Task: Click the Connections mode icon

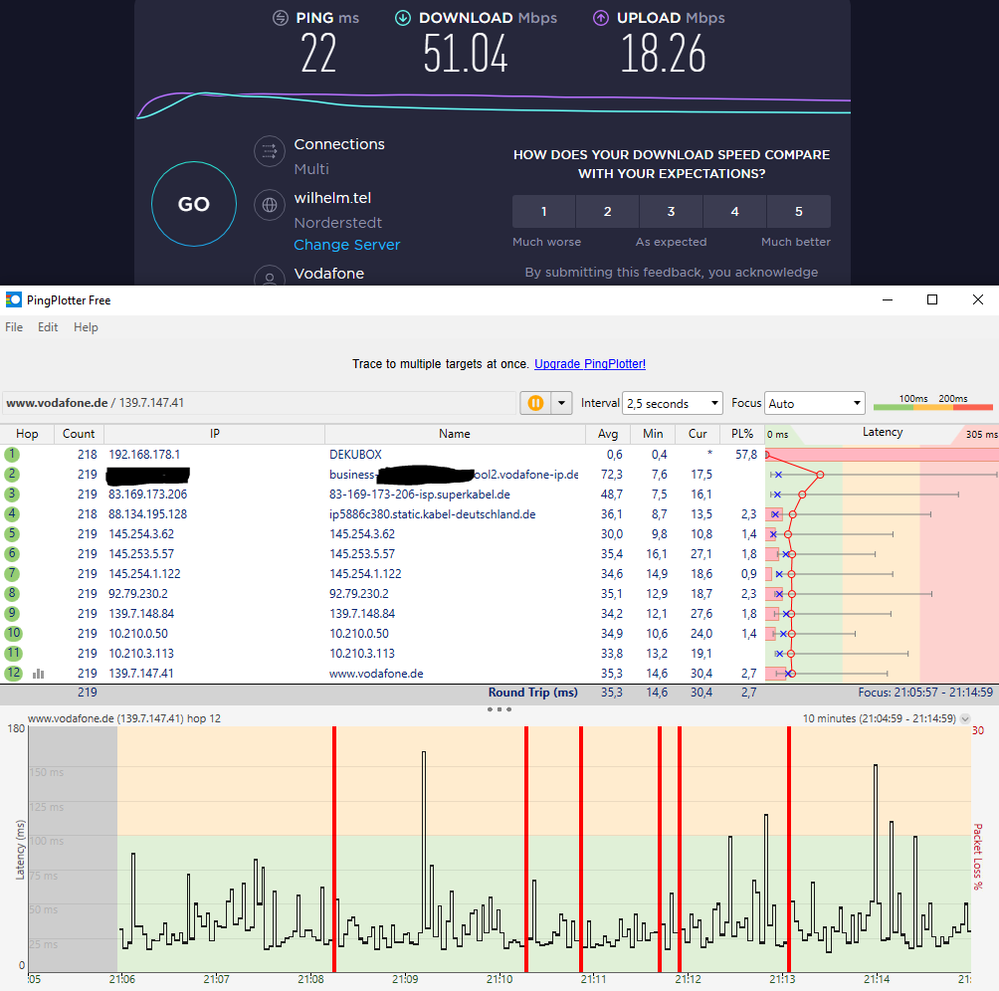Action: (x=270, y=152)
